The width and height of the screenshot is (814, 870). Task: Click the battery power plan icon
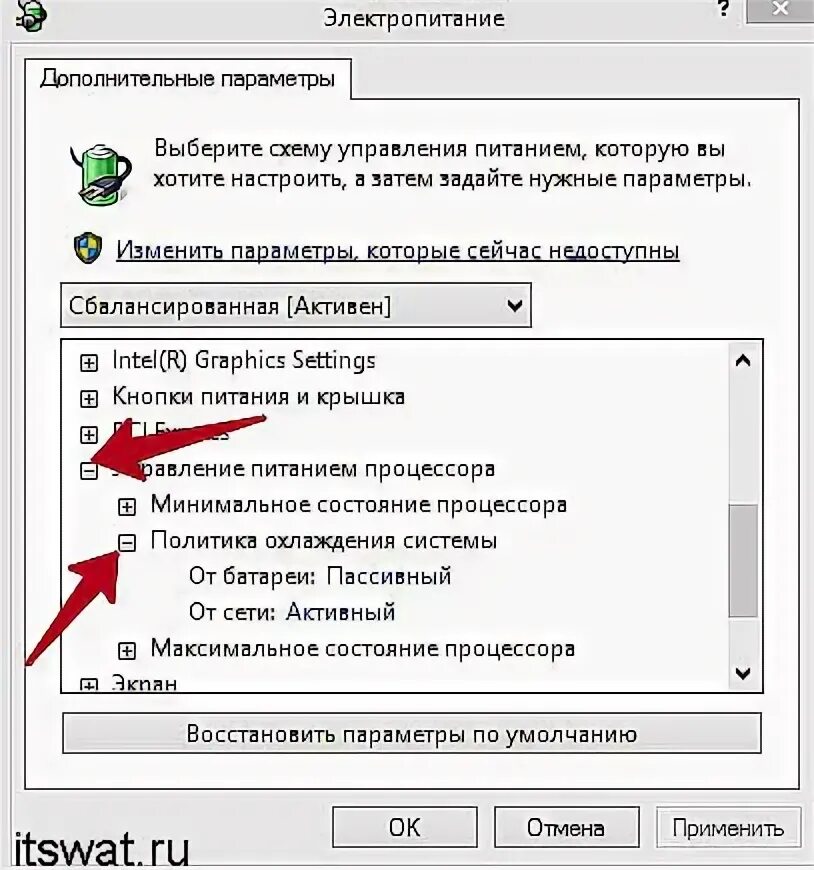pyautogui.click(x=100, y=175)
